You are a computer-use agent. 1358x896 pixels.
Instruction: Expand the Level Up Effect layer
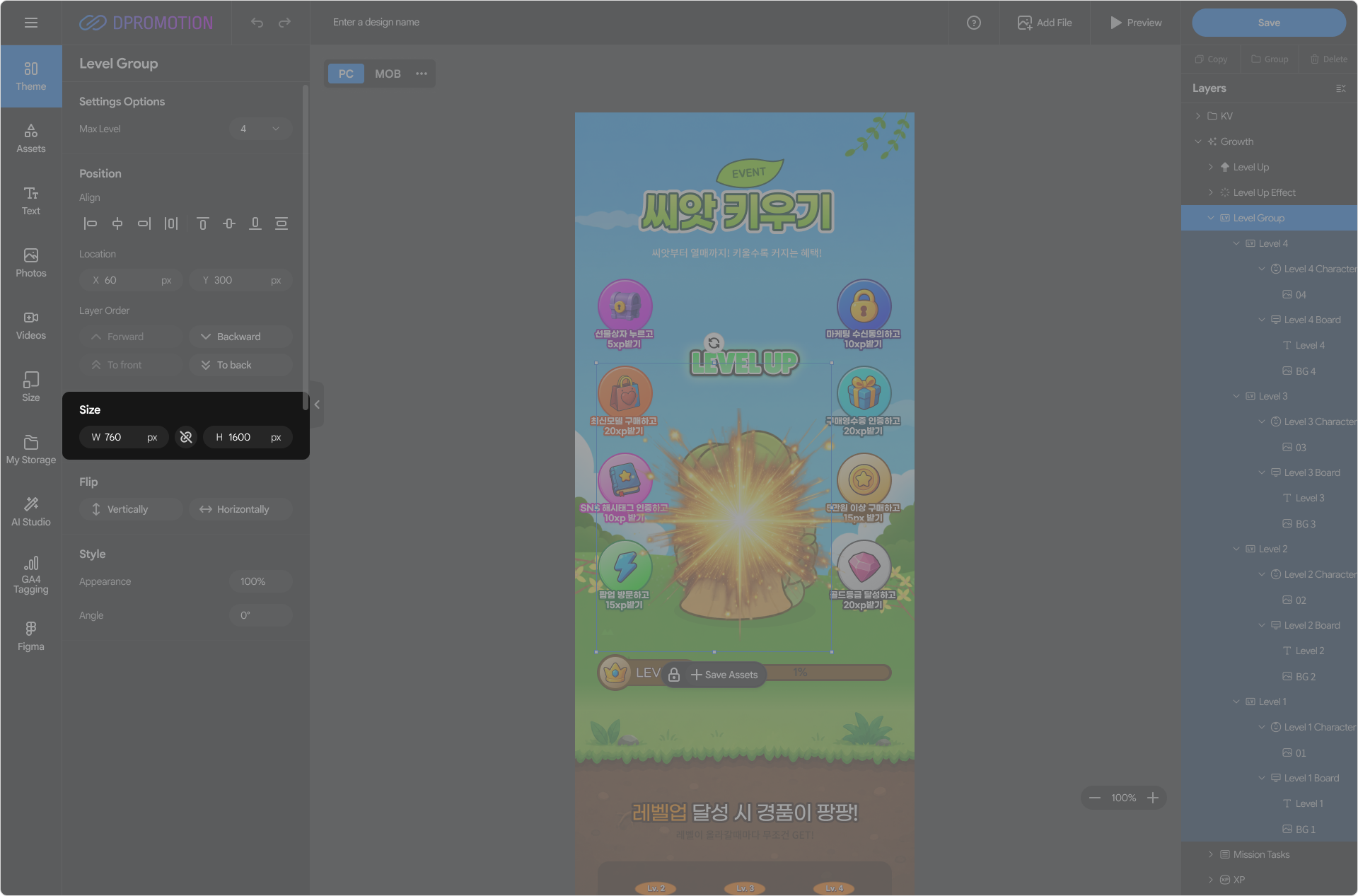pyautogui.click(x=1211, y=192)
